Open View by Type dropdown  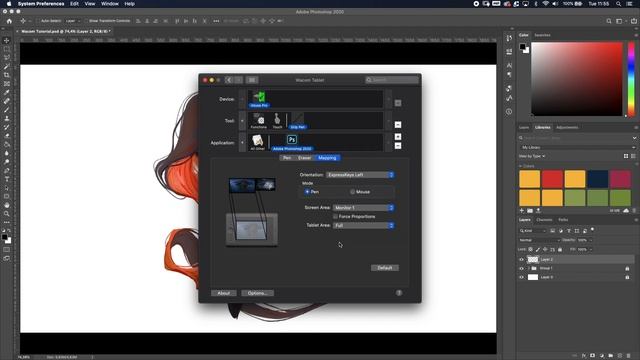[532, 156]
